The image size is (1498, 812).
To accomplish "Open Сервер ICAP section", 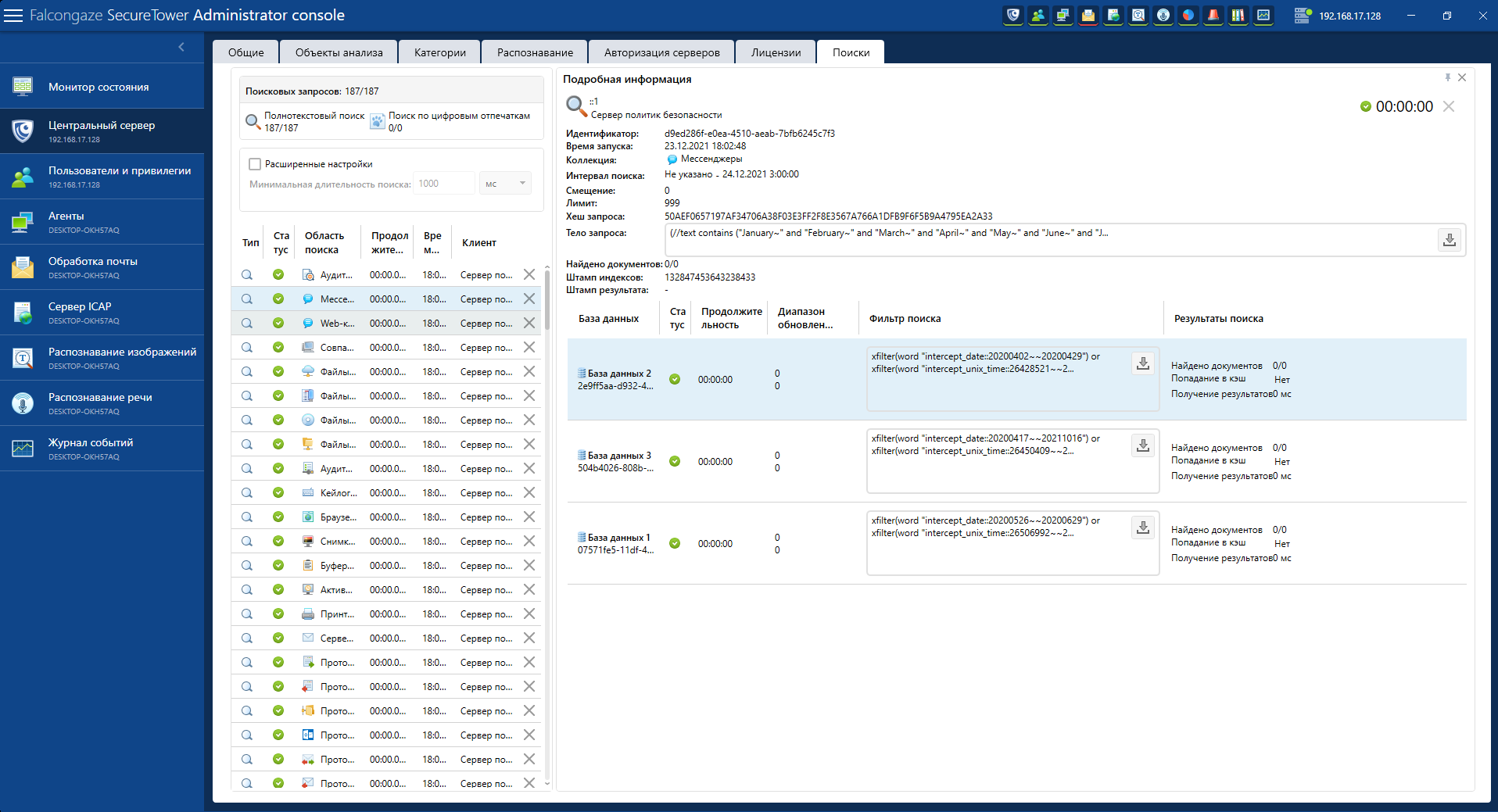I will [x=102, y=313].
